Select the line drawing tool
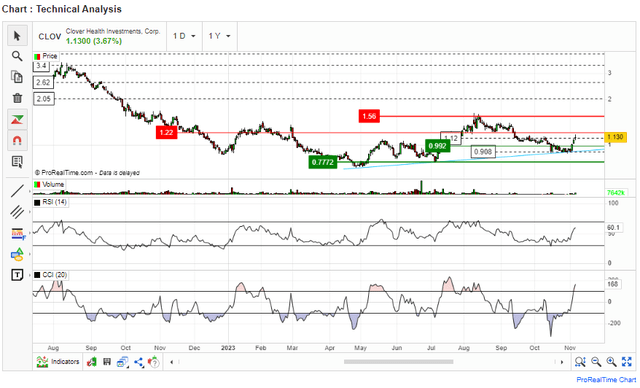The width and height of the screenshot is (640, 388). pyautogui.click(x=17, y=191)
